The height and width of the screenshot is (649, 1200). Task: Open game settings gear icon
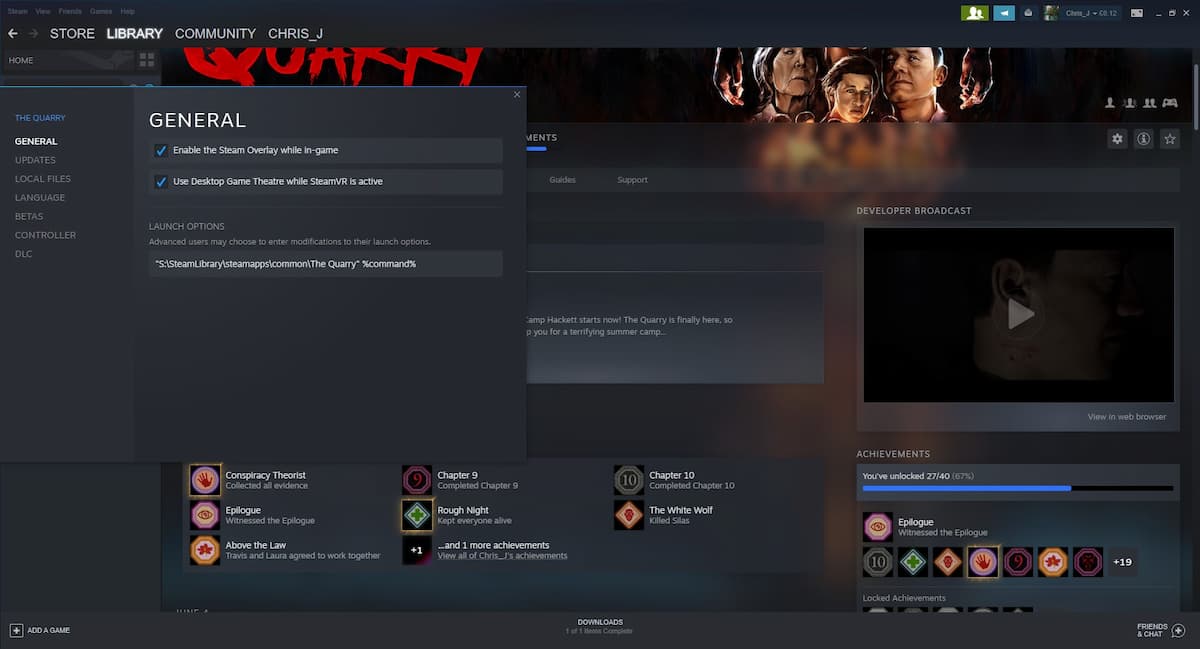[x=1117, y=139]
